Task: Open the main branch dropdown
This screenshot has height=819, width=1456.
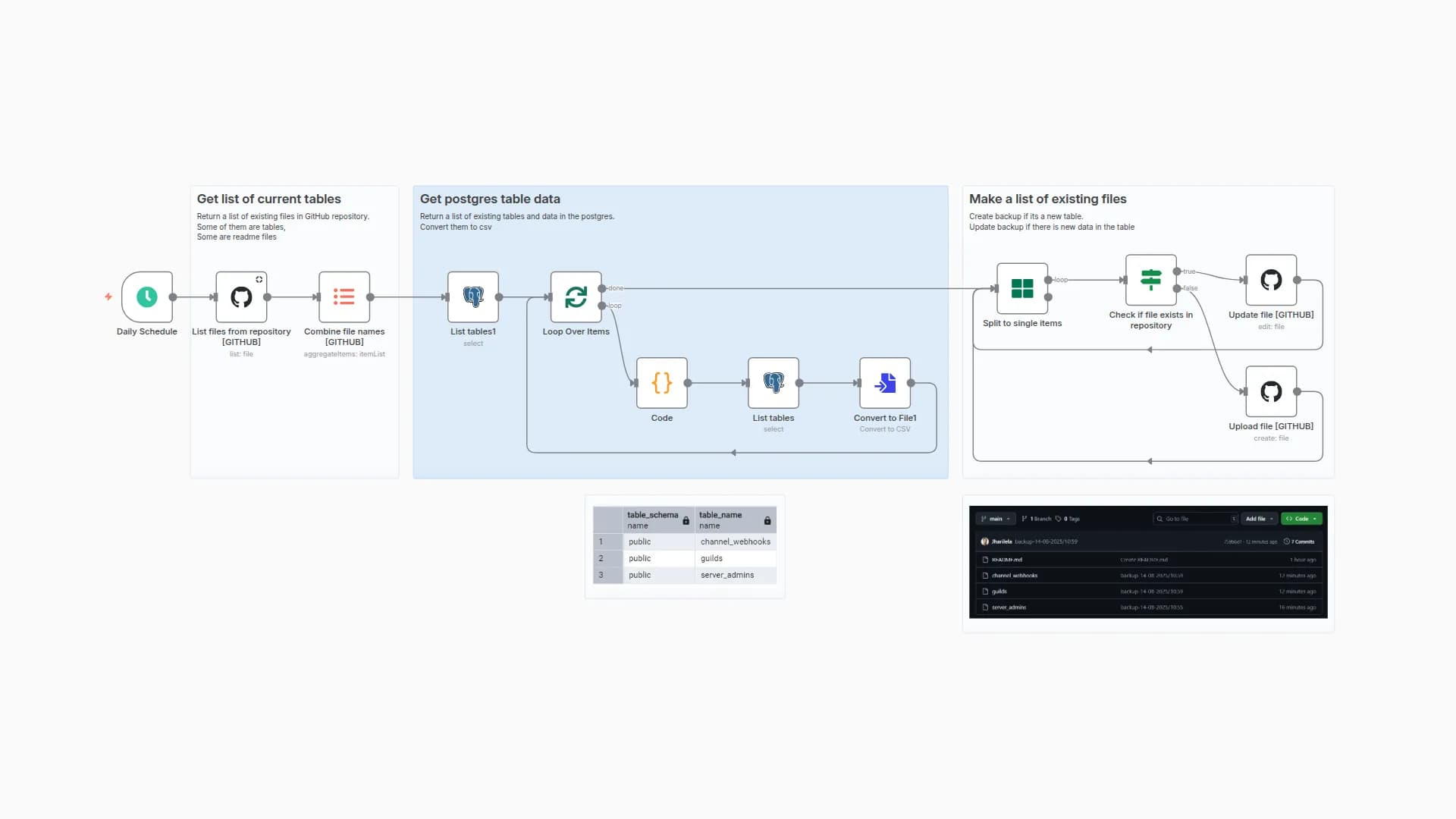Action: [996, 519]
